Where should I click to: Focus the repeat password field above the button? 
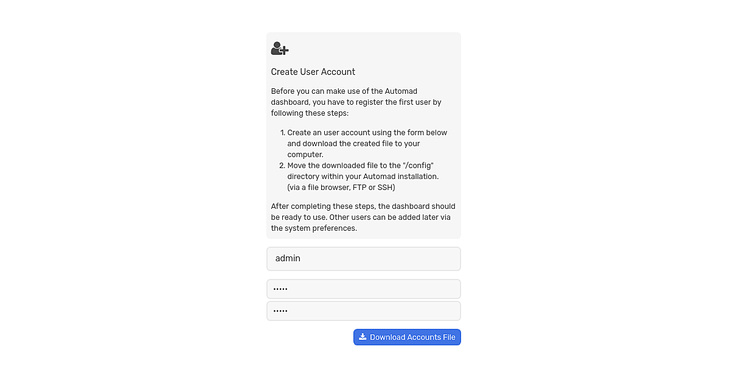364,311
